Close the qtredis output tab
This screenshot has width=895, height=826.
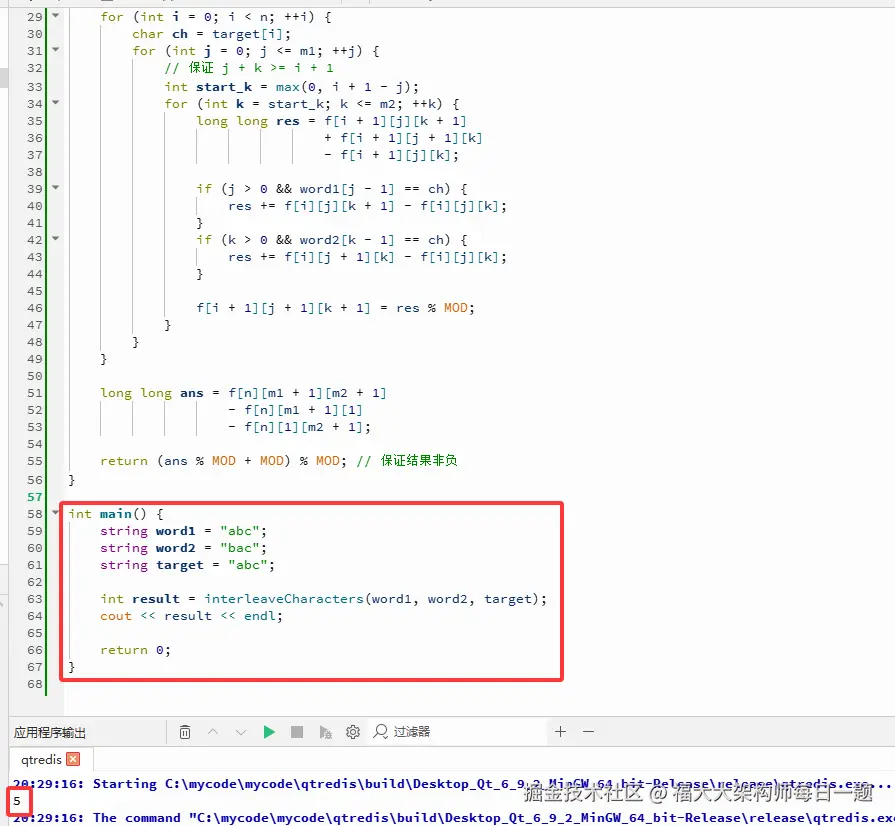73,759
